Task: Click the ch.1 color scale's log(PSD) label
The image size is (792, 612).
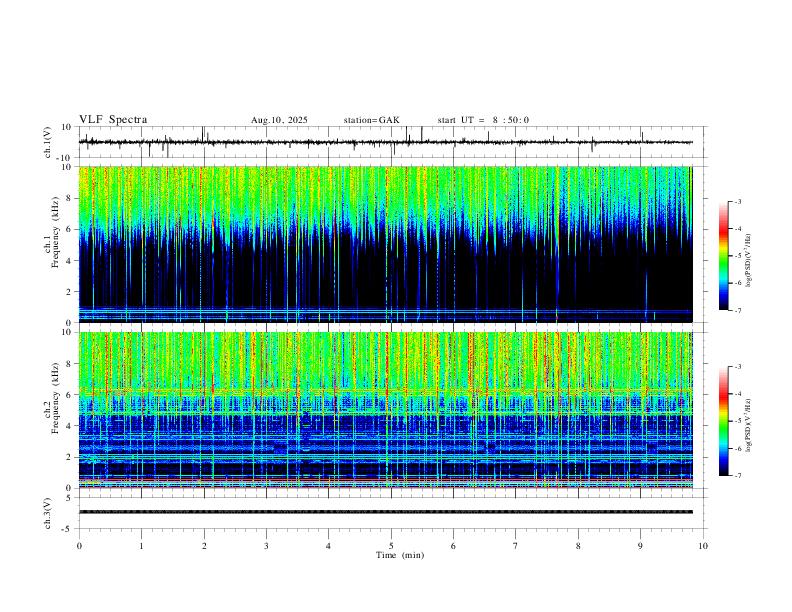Action: pos(749,261)
